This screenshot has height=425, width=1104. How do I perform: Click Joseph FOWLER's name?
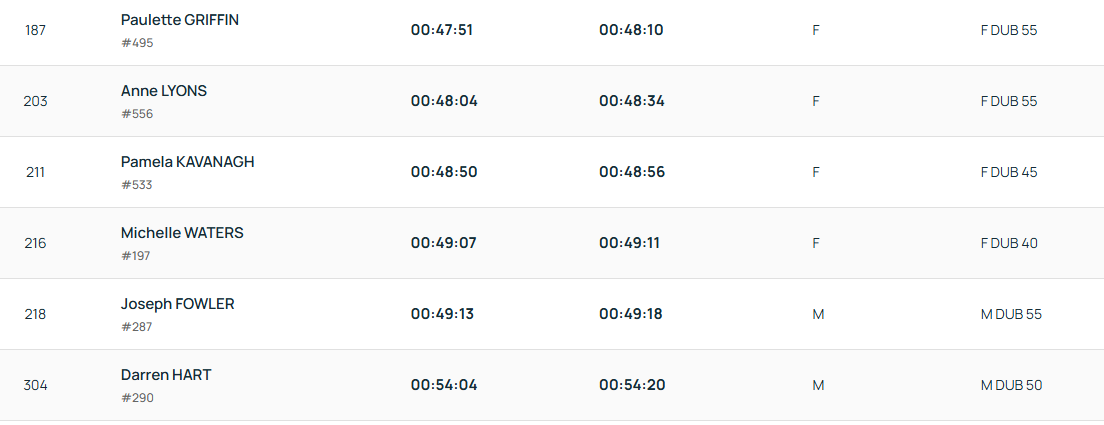[177, 304]
